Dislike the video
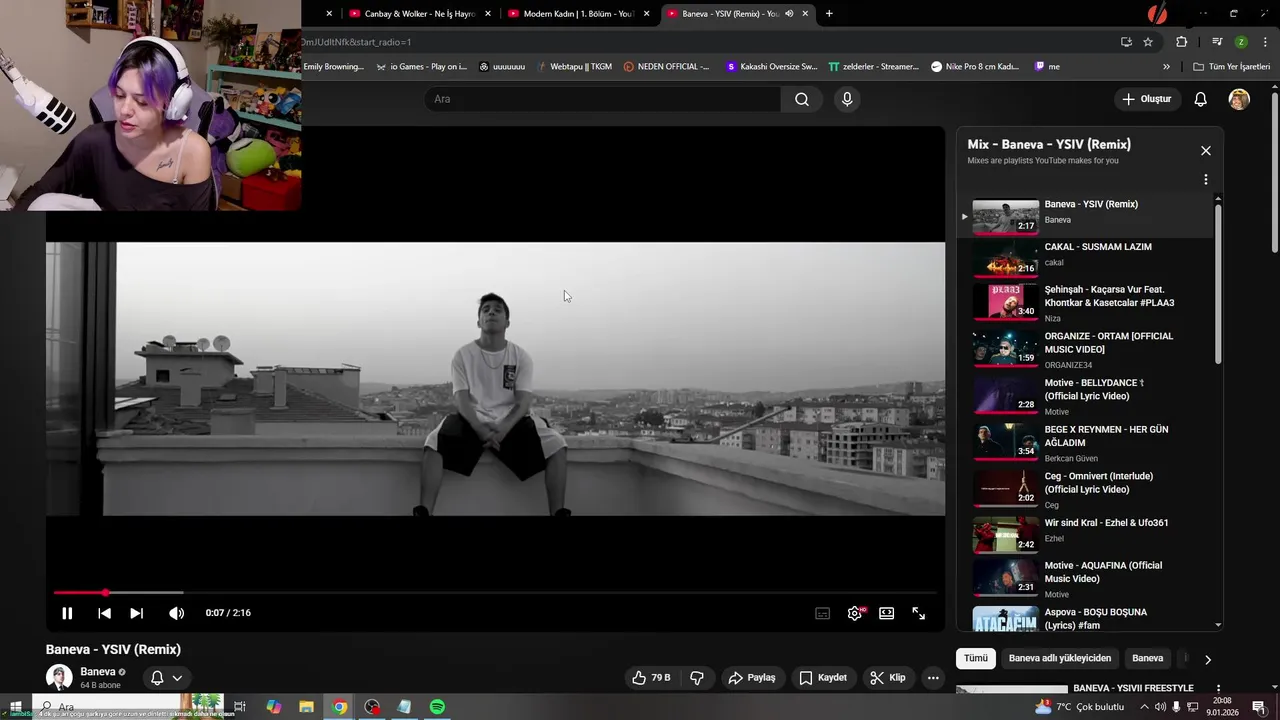1280x720 pixels. pos(697,678)
